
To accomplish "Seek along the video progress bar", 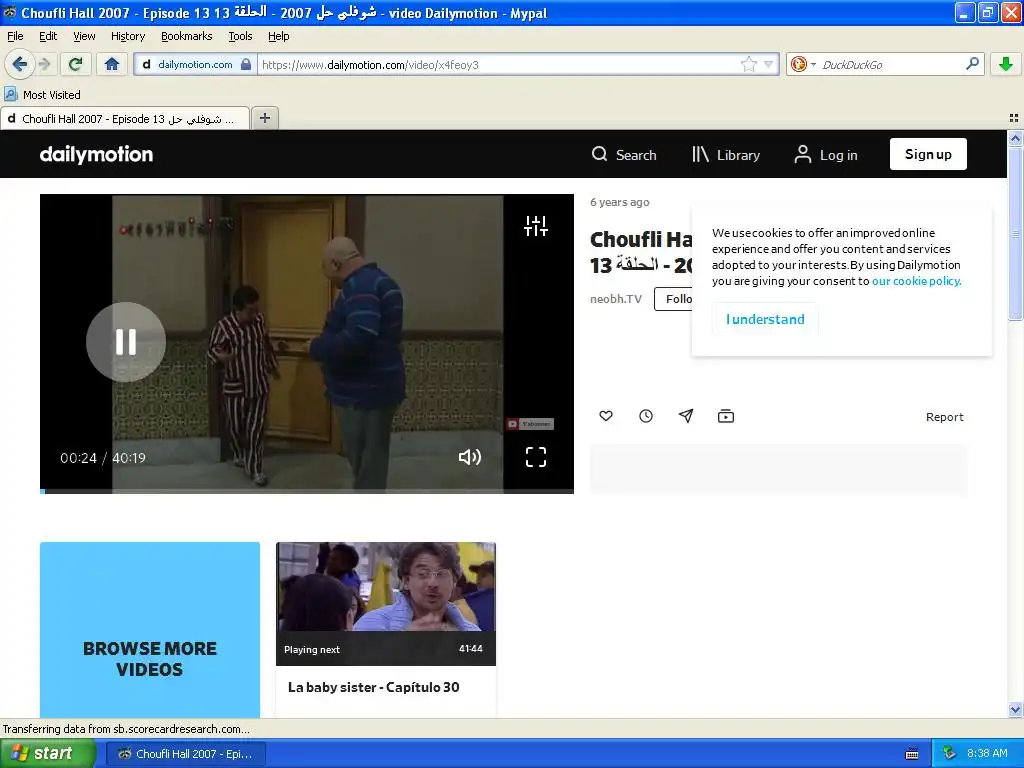I will [307, 491].
